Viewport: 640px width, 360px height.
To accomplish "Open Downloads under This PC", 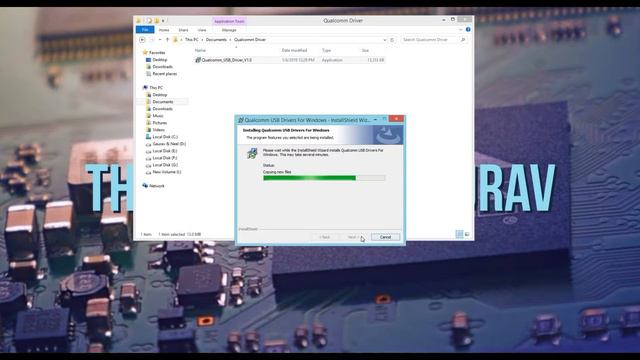I will [162, 109].
